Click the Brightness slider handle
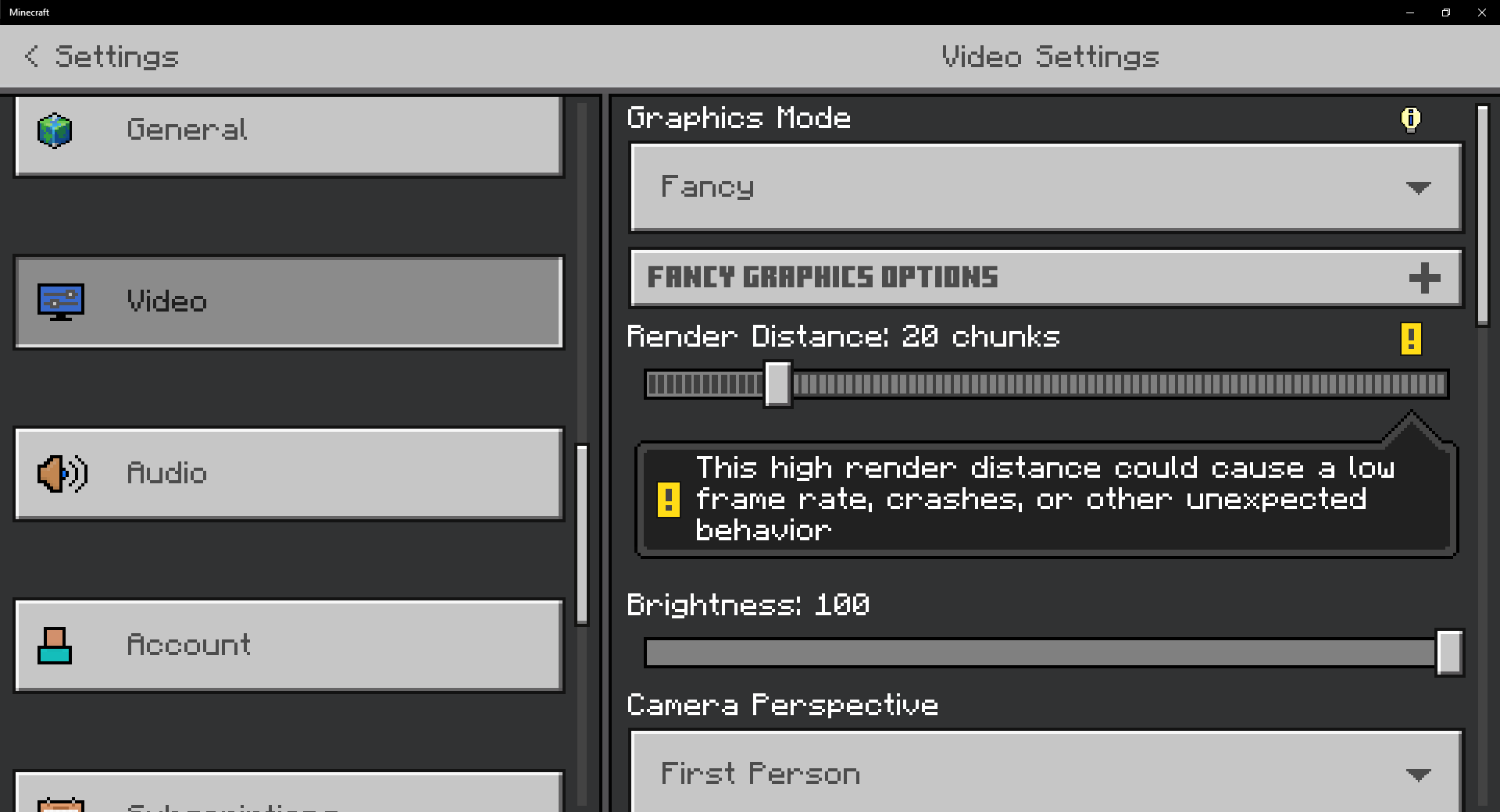 [1449, 653]
